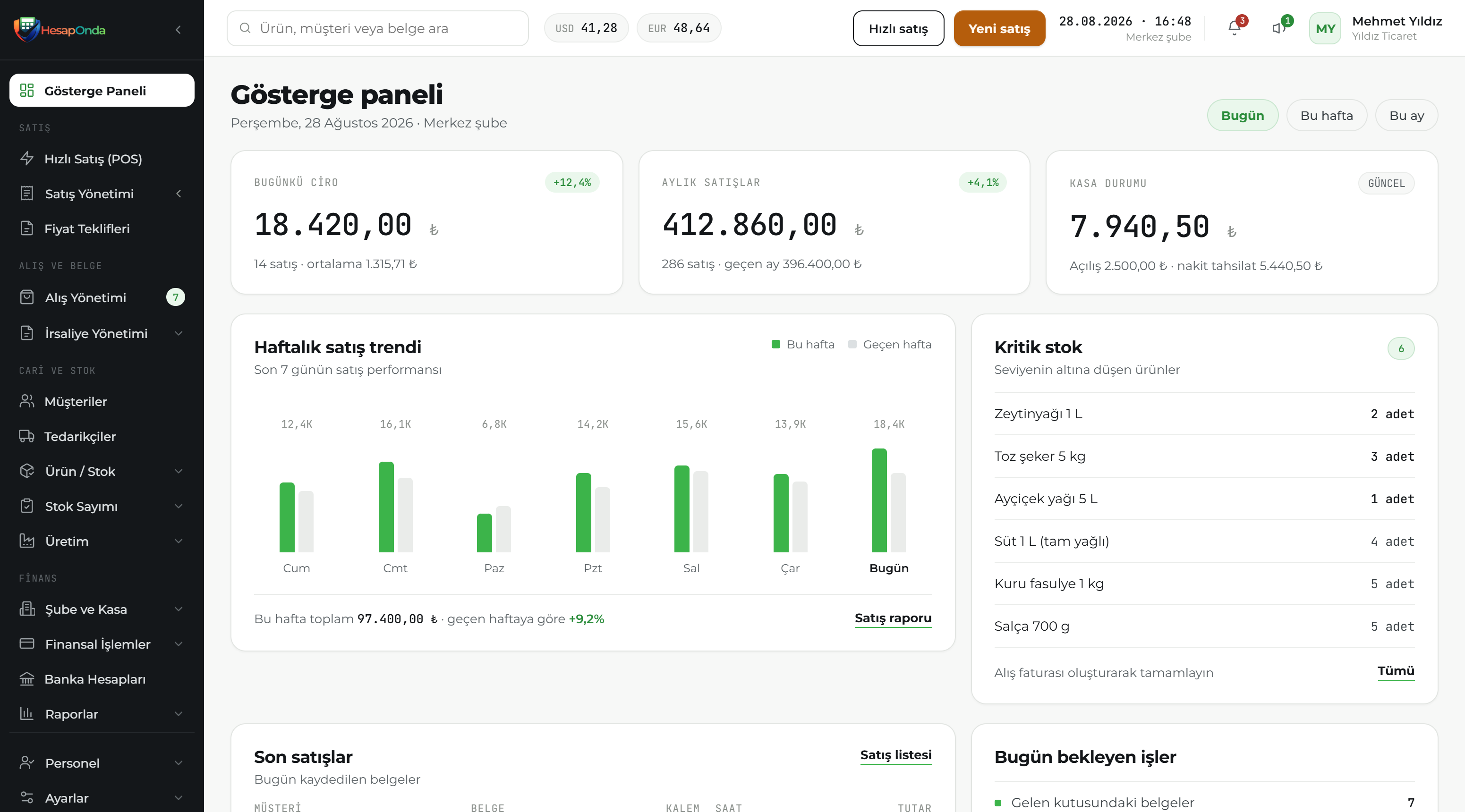
Task: Click the Üretim factory icon
Action: click(x=27, y=541)
